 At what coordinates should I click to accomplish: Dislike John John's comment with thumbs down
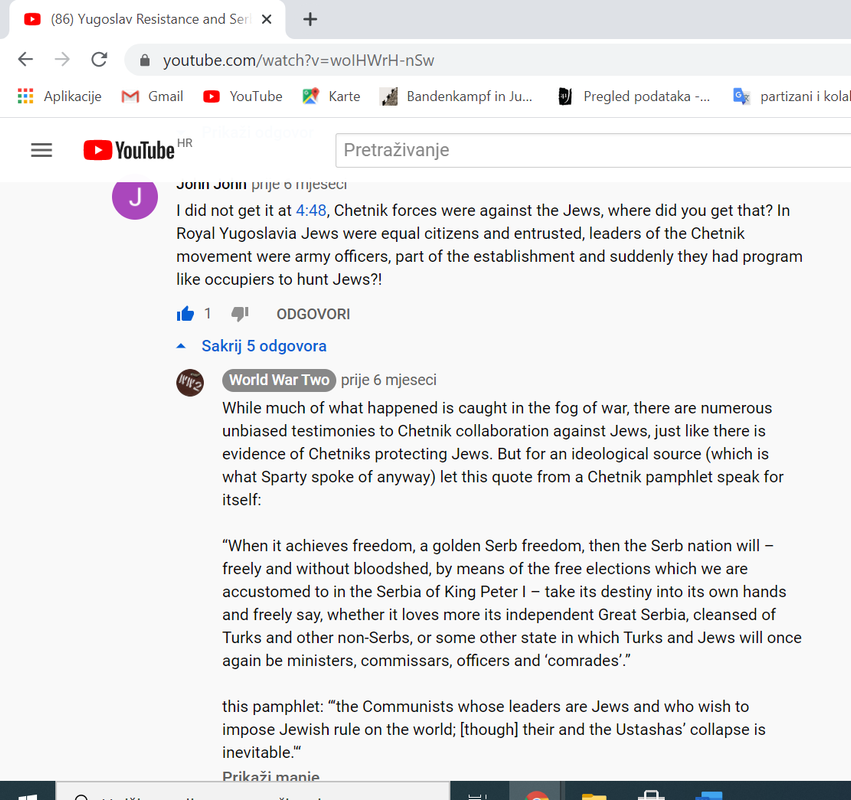tap(240, 314)
